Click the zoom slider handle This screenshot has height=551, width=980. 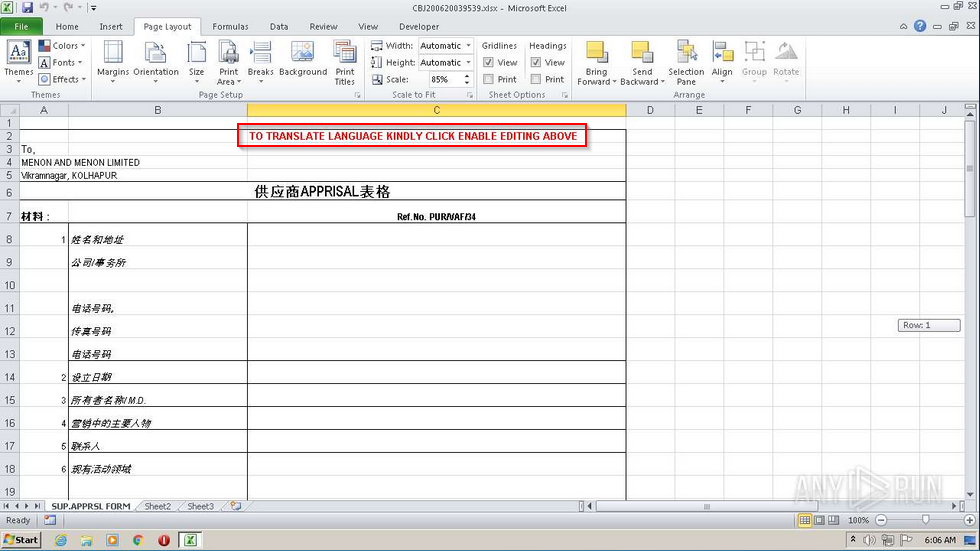(x=926, y=520)
